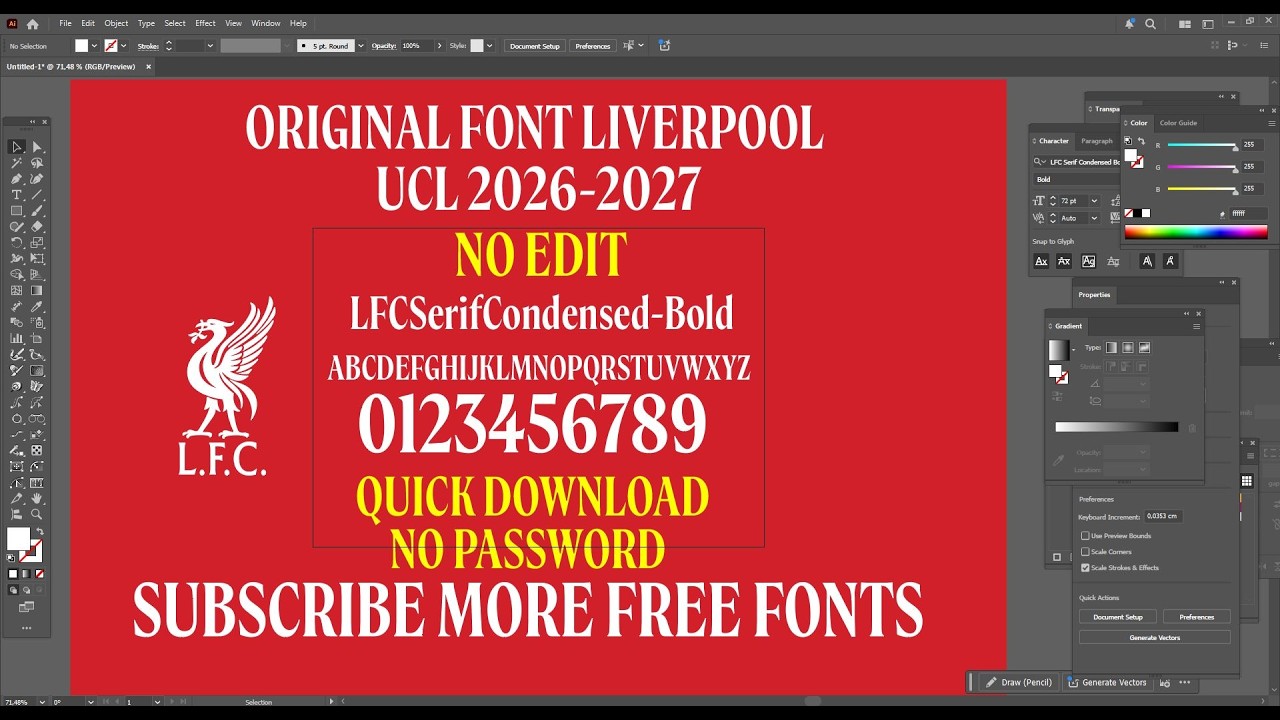Image resolution: width=1280 pixels, height=720 pixels.
Task: Select the Rotate tool
Action: (17, 242)
